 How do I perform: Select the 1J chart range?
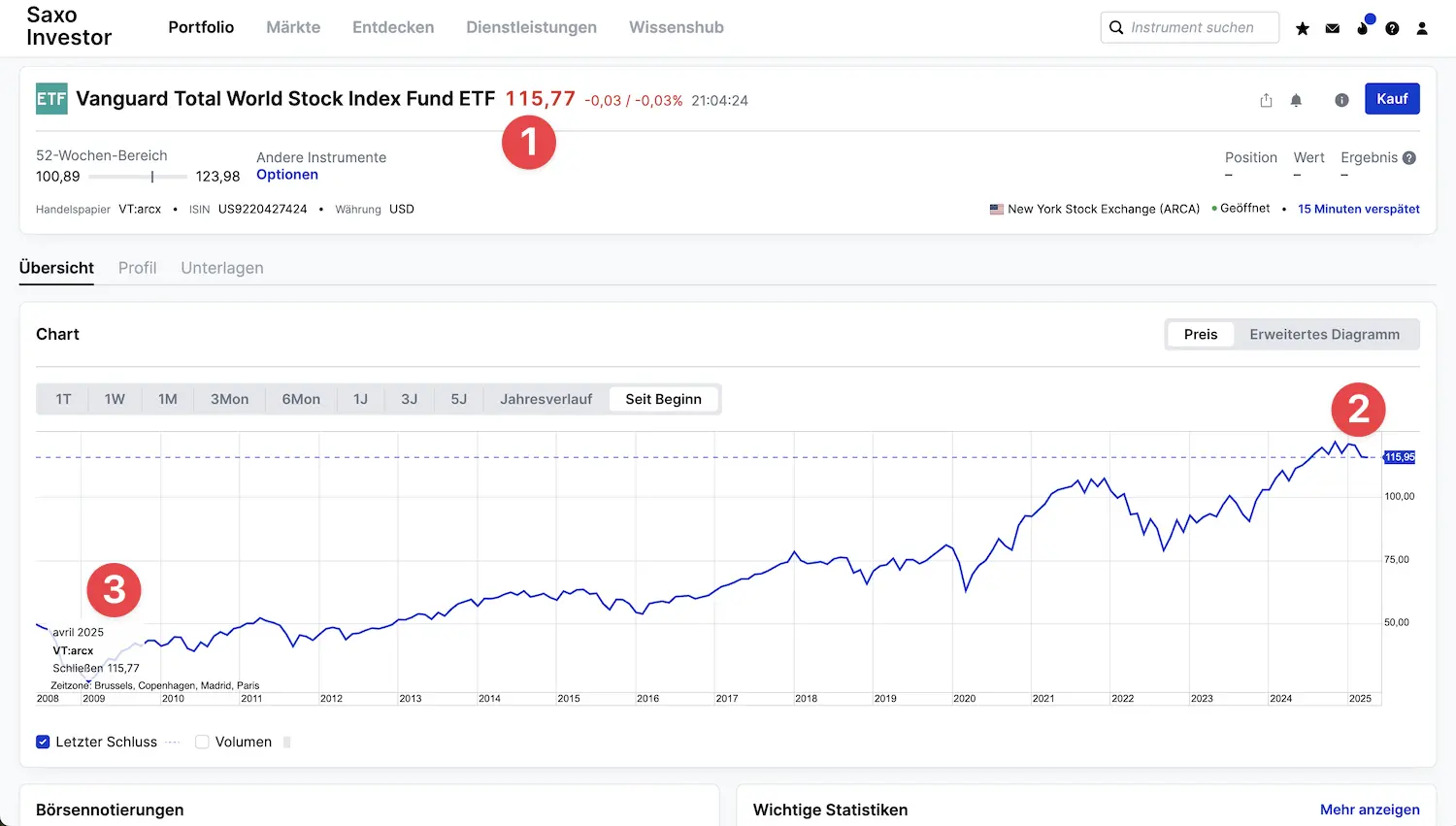click(x=360, y=399)
